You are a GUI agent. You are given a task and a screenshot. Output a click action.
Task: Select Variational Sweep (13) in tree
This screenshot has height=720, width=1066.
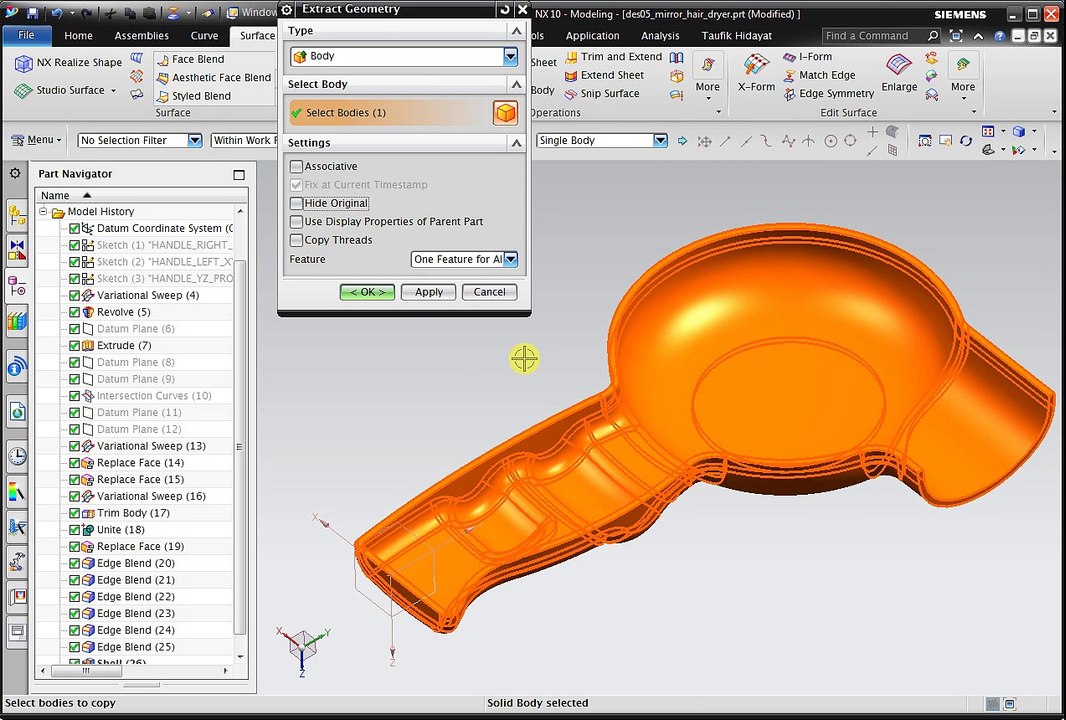coord(151,446)
